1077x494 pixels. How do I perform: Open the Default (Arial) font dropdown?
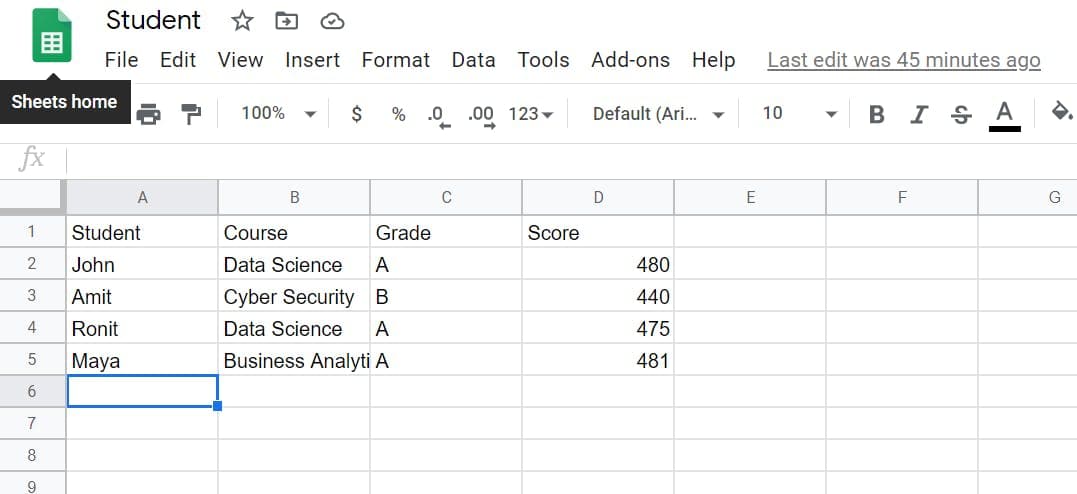[658, 114]
